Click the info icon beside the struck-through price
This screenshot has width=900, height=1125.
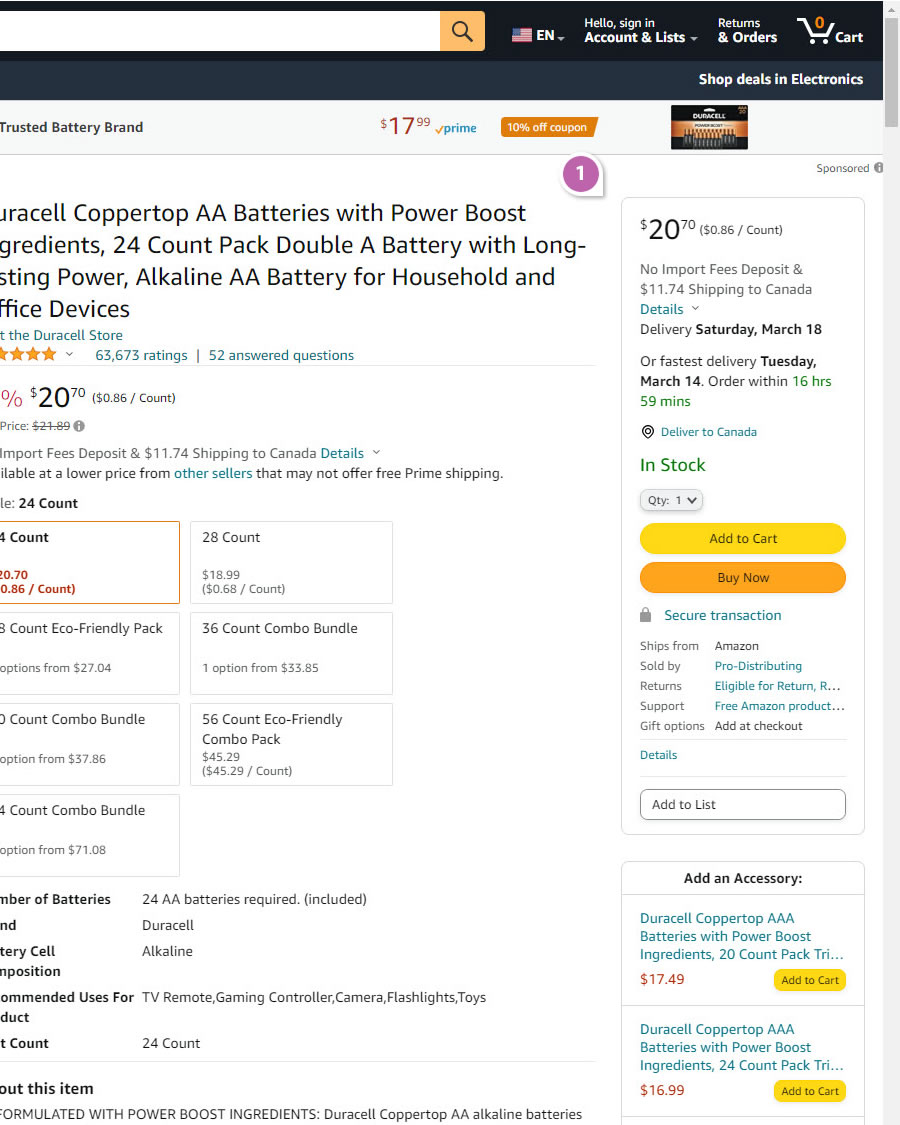click(x=79, y=426)
